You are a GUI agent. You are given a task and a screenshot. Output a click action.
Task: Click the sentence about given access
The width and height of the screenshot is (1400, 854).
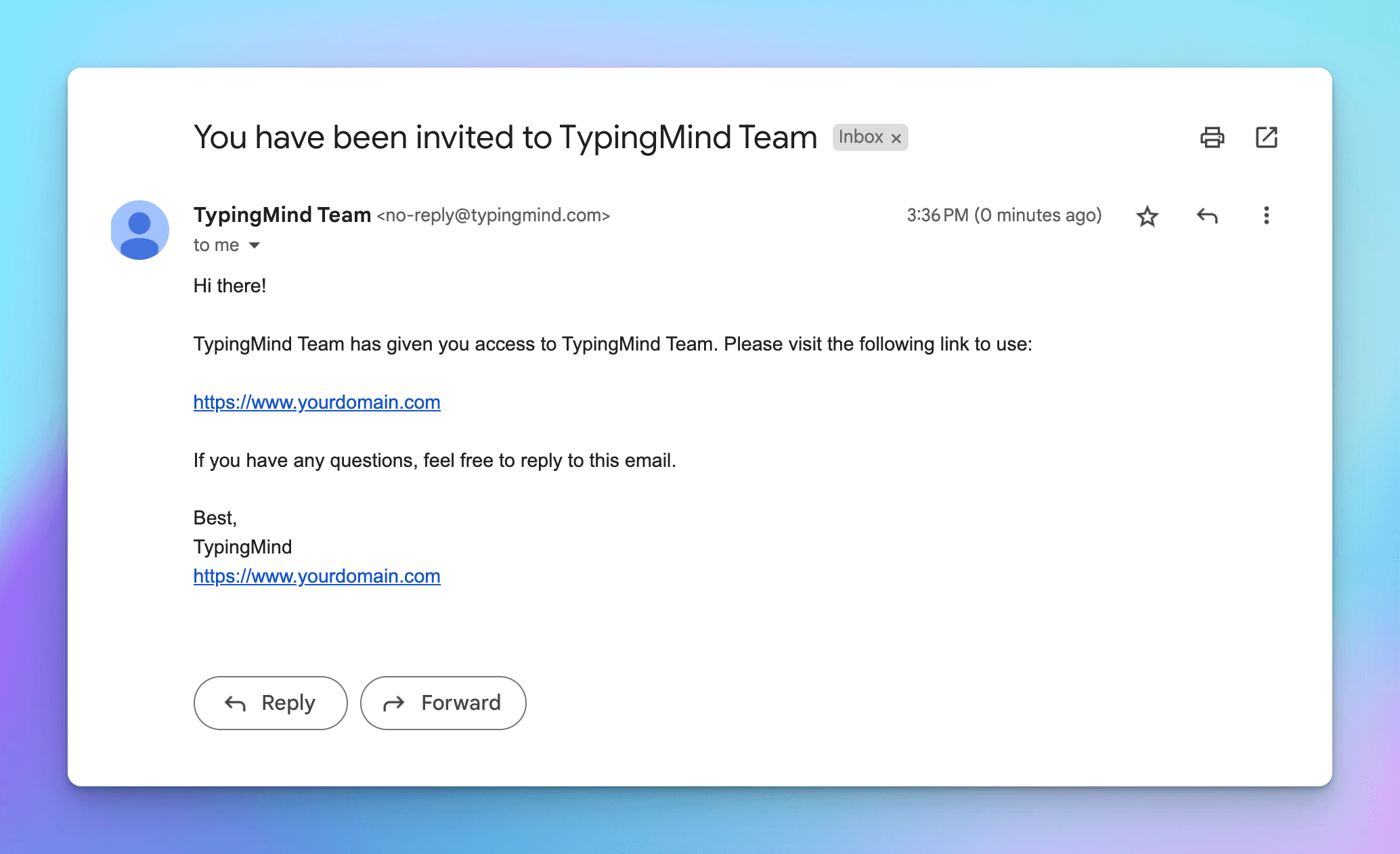[x=612, y=344]
